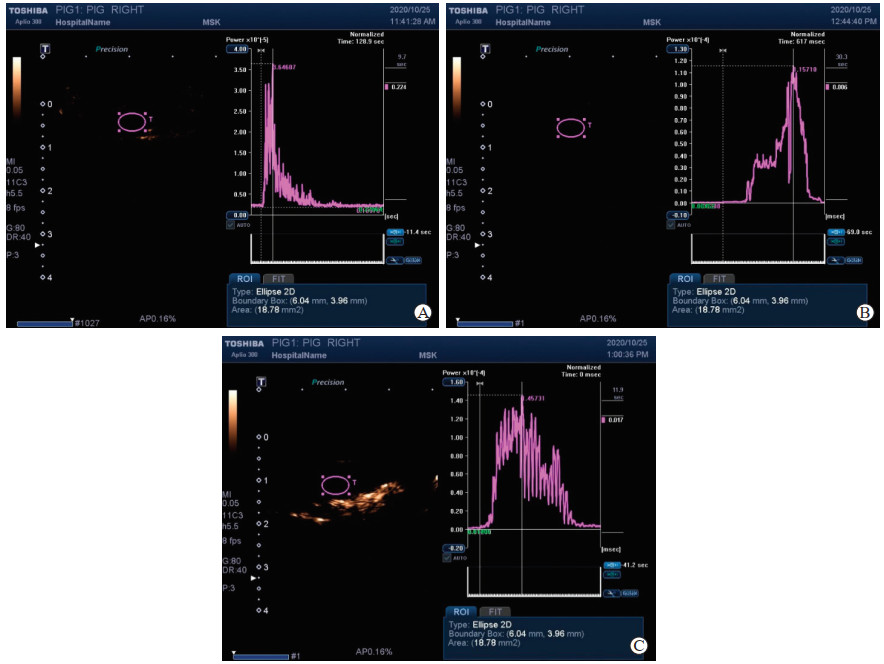Click the blue time-range icon beside 69.0 sec

coord(833,232)
